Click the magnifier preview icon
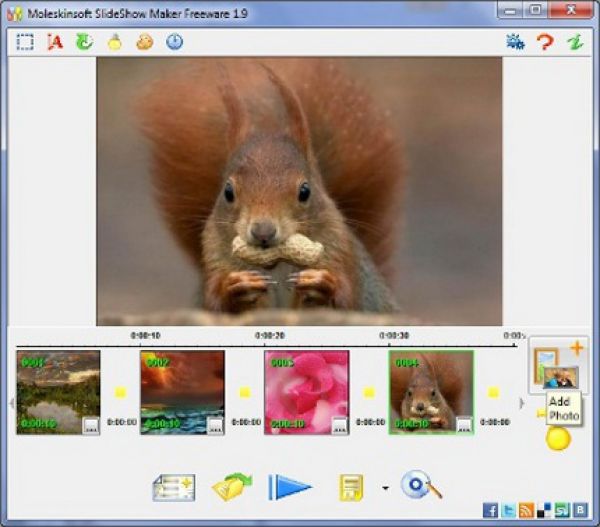This screenshot has width=600, height=527. [x=421, y=486]
